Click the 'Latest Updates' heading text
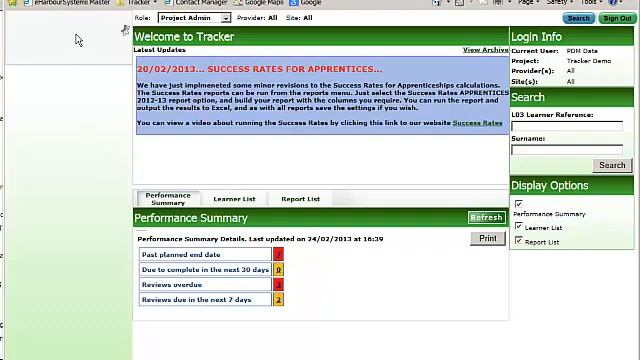 [160, 50]
